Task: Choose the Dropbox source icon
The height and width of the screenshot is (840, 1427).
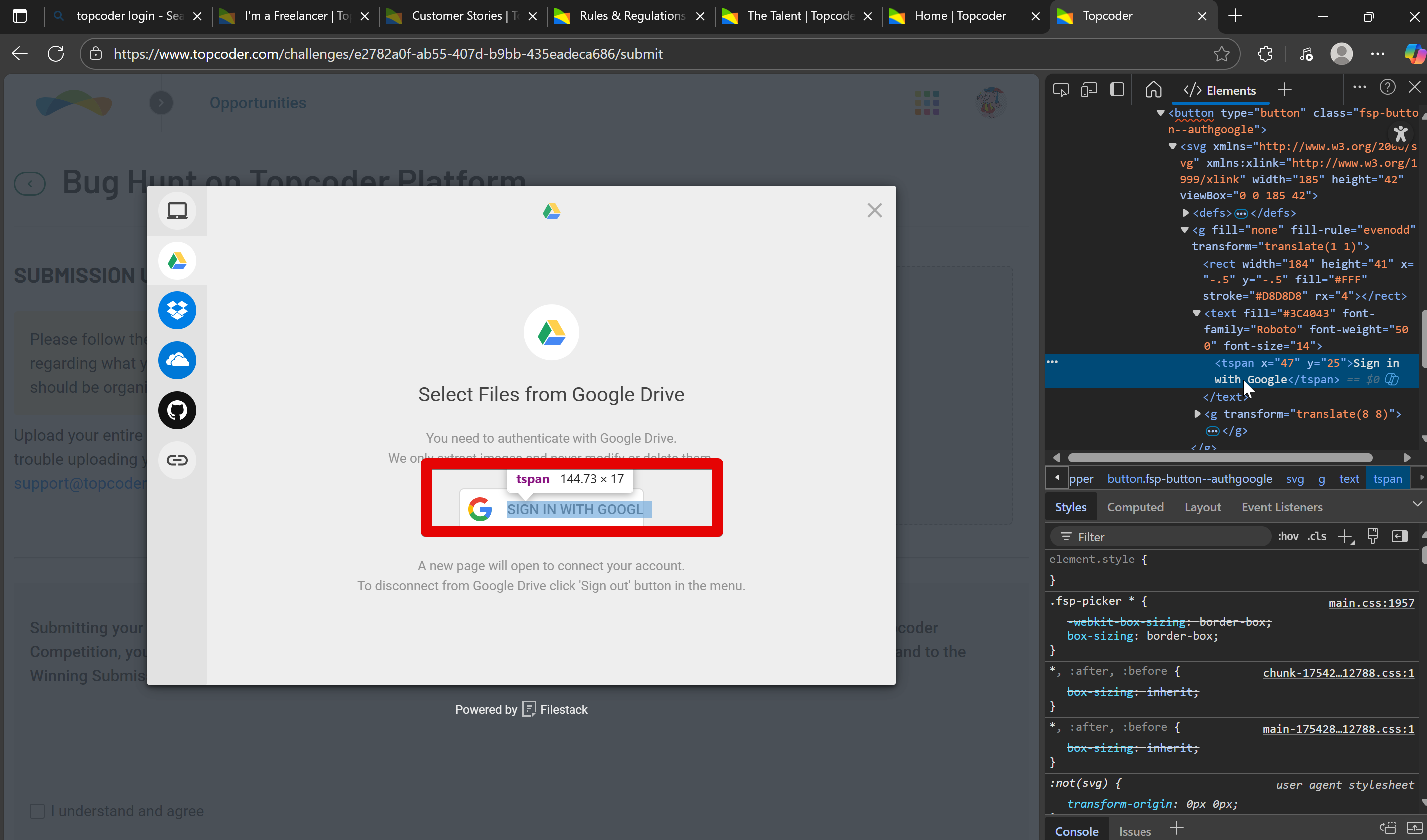Action: (x=177, y=310)
